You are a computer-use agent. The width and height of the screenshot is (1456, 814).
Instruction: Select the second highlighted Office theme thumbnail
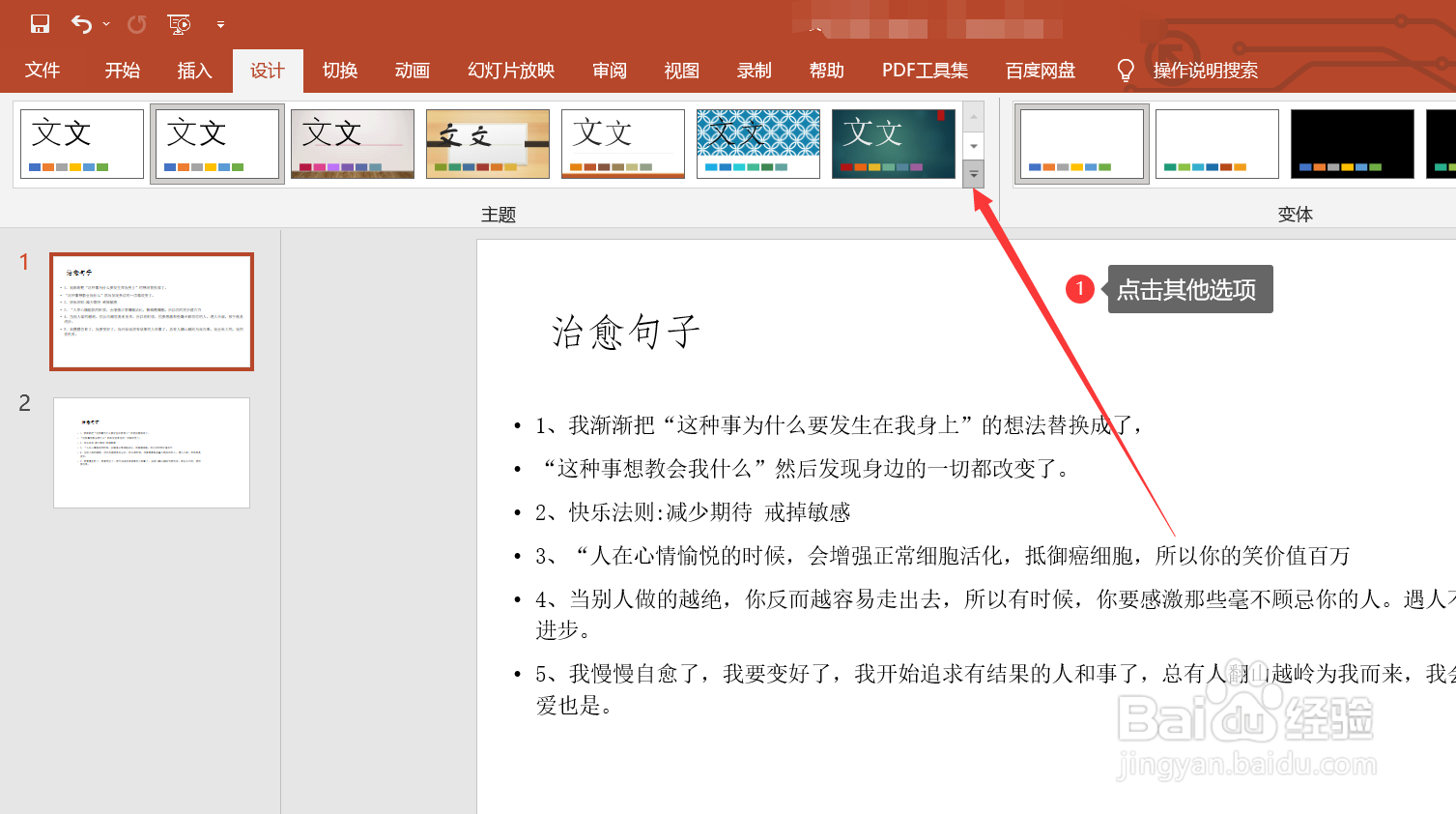(217, 144)
